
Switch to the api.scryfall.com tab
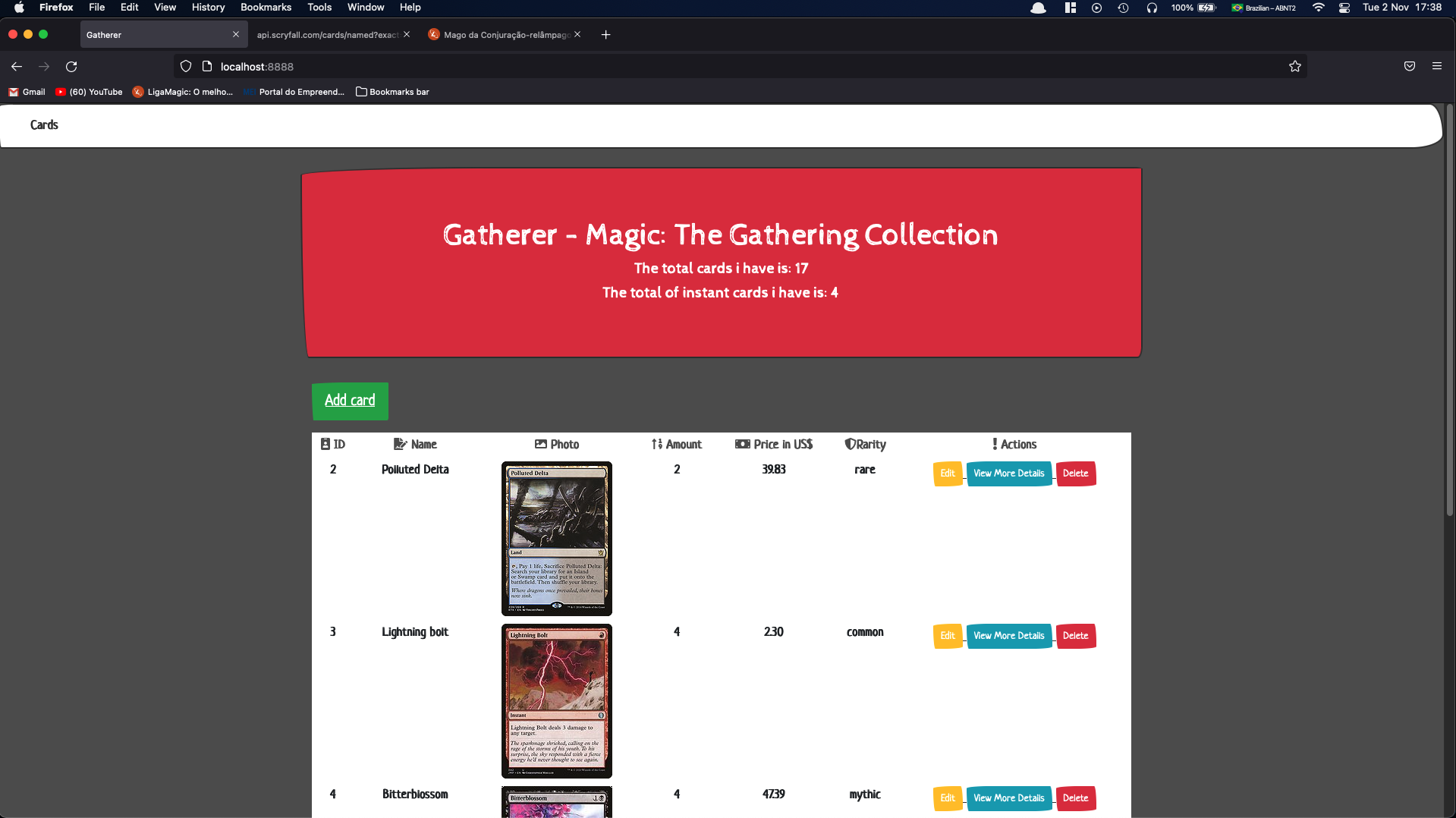click(328, 35)
